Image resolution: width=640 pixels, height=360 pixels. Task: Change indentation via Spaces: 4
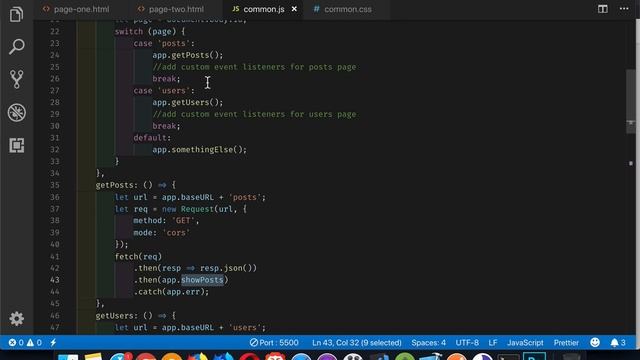click(x=429, y=342)
